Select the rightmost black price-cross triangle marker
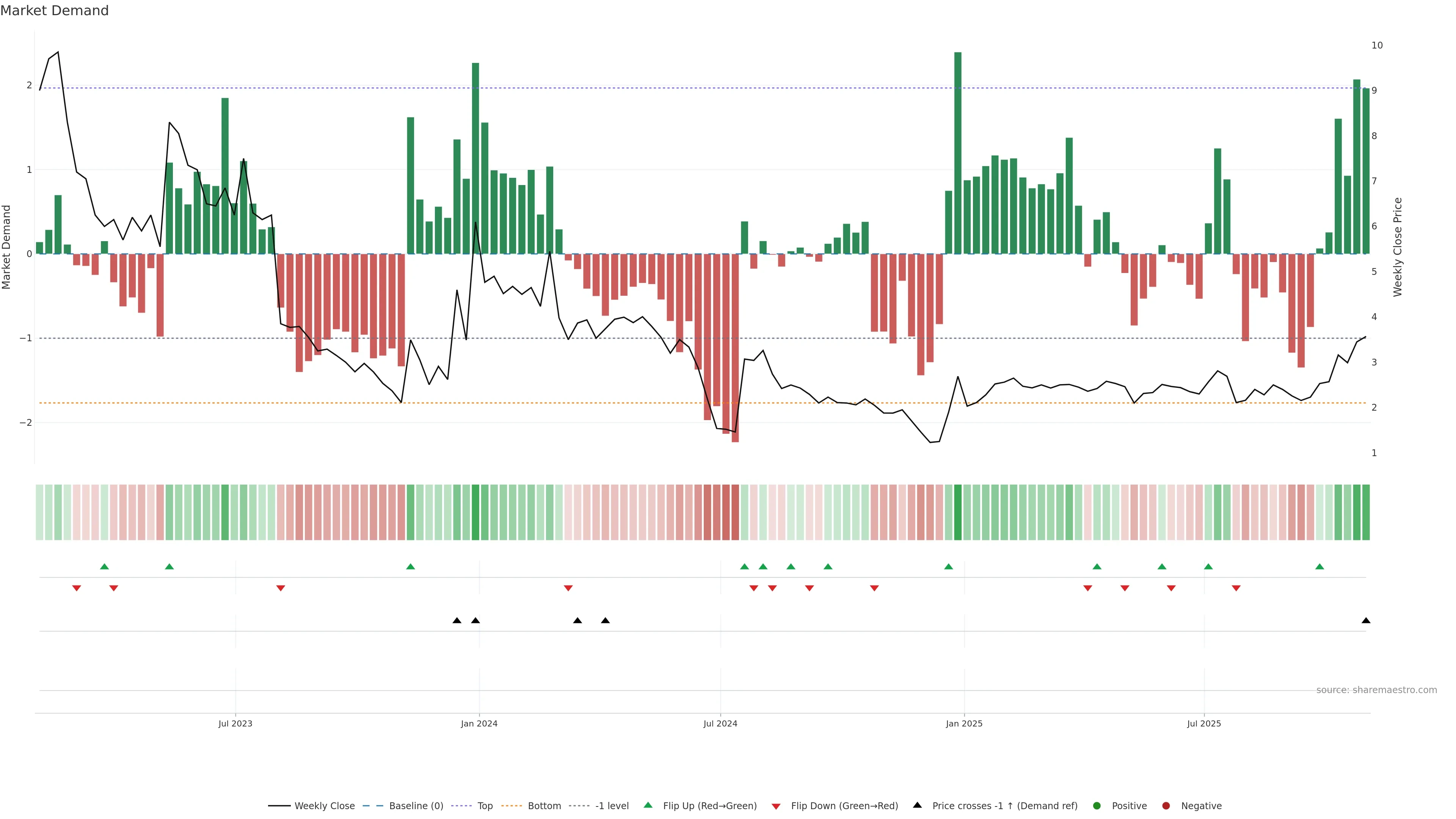 tap(1366, 621)
